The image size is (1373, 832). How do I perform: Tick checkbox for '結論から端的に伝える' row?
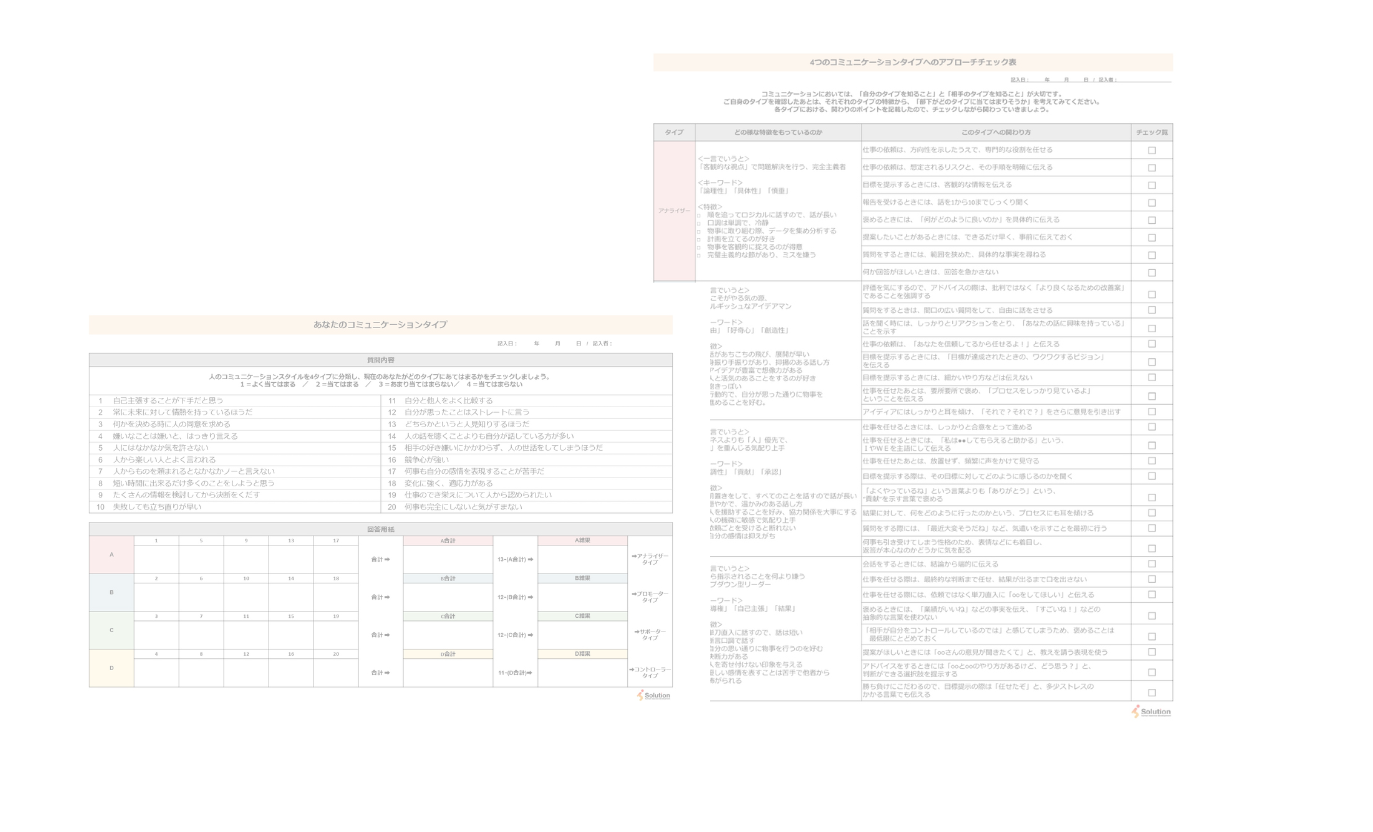[x=1151, y=564]
